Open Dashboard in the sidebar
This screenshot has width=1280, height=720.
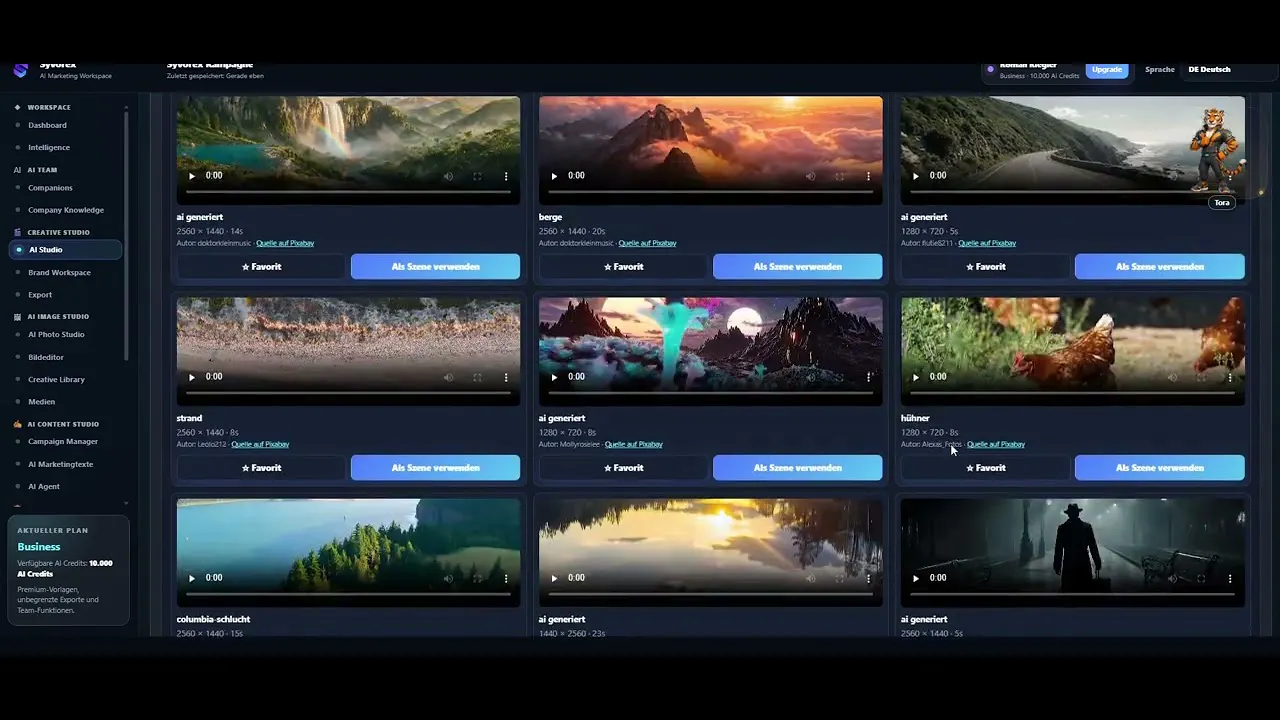pos(47,125)
